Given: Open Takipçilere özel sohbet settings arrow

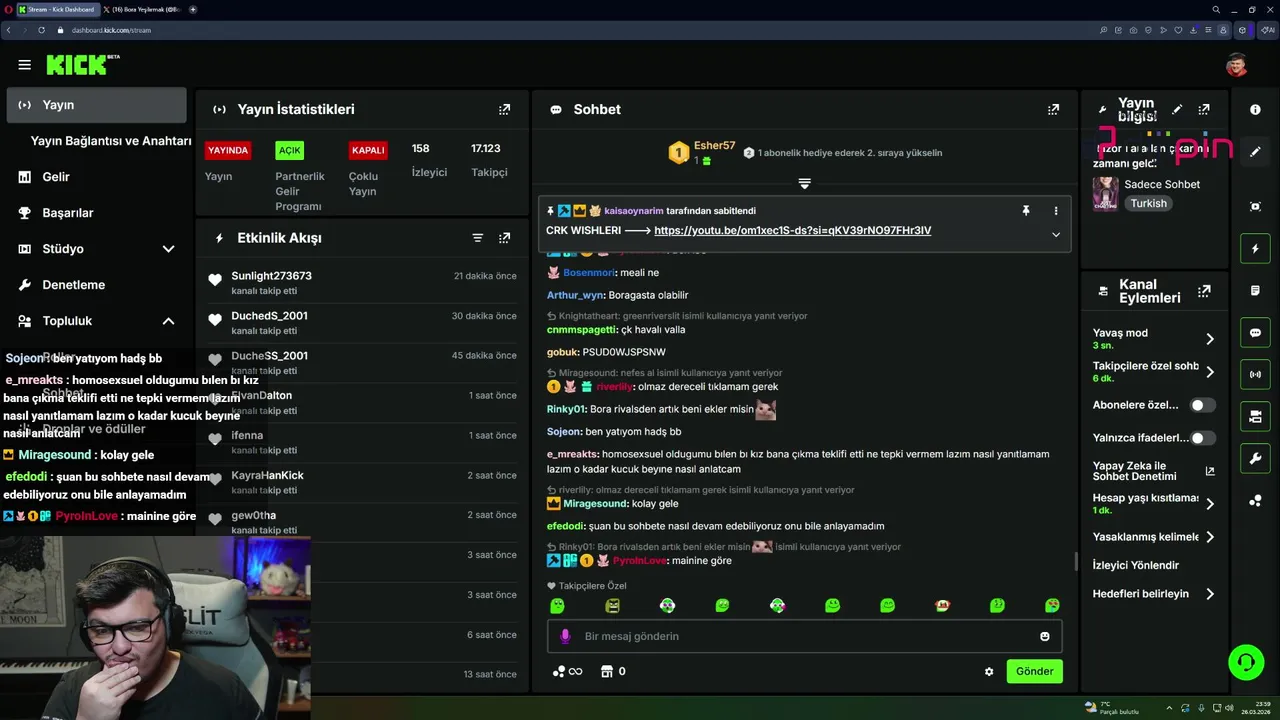Looking at the screenshot, I should [1209, 372].
